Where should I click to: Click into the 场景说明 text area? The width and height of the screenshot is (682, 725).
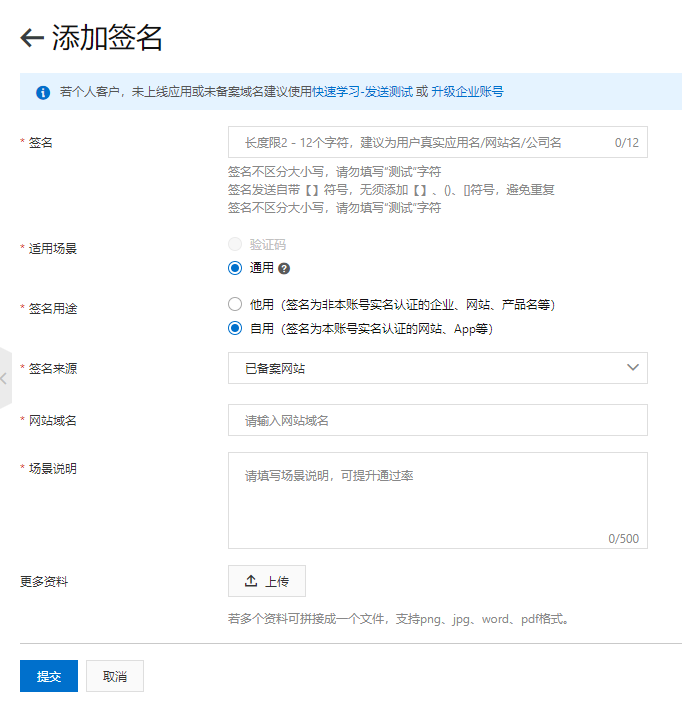pyautogui.click(x=437, y=501)
